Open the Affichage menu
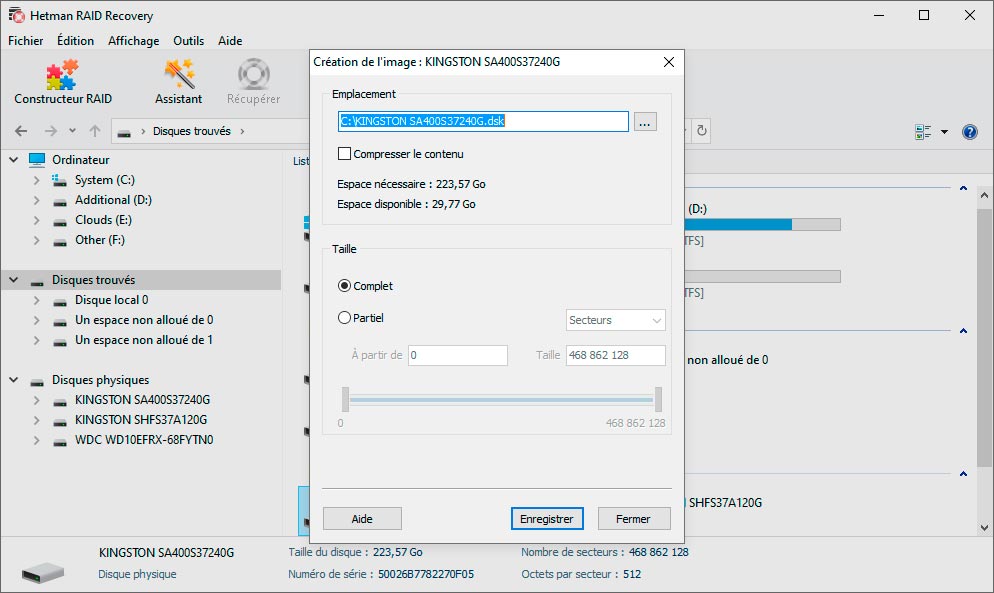Screen dimensions: 994x593 (x=134, y=41)
